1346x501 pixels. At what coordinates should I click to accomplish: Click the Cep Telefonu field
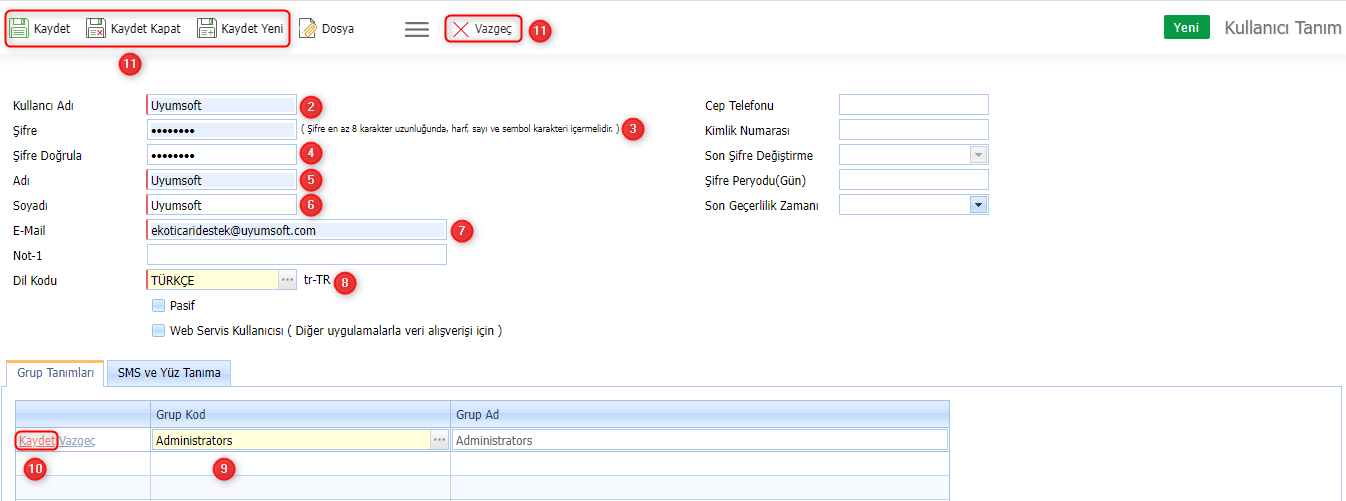pos(914,105)
